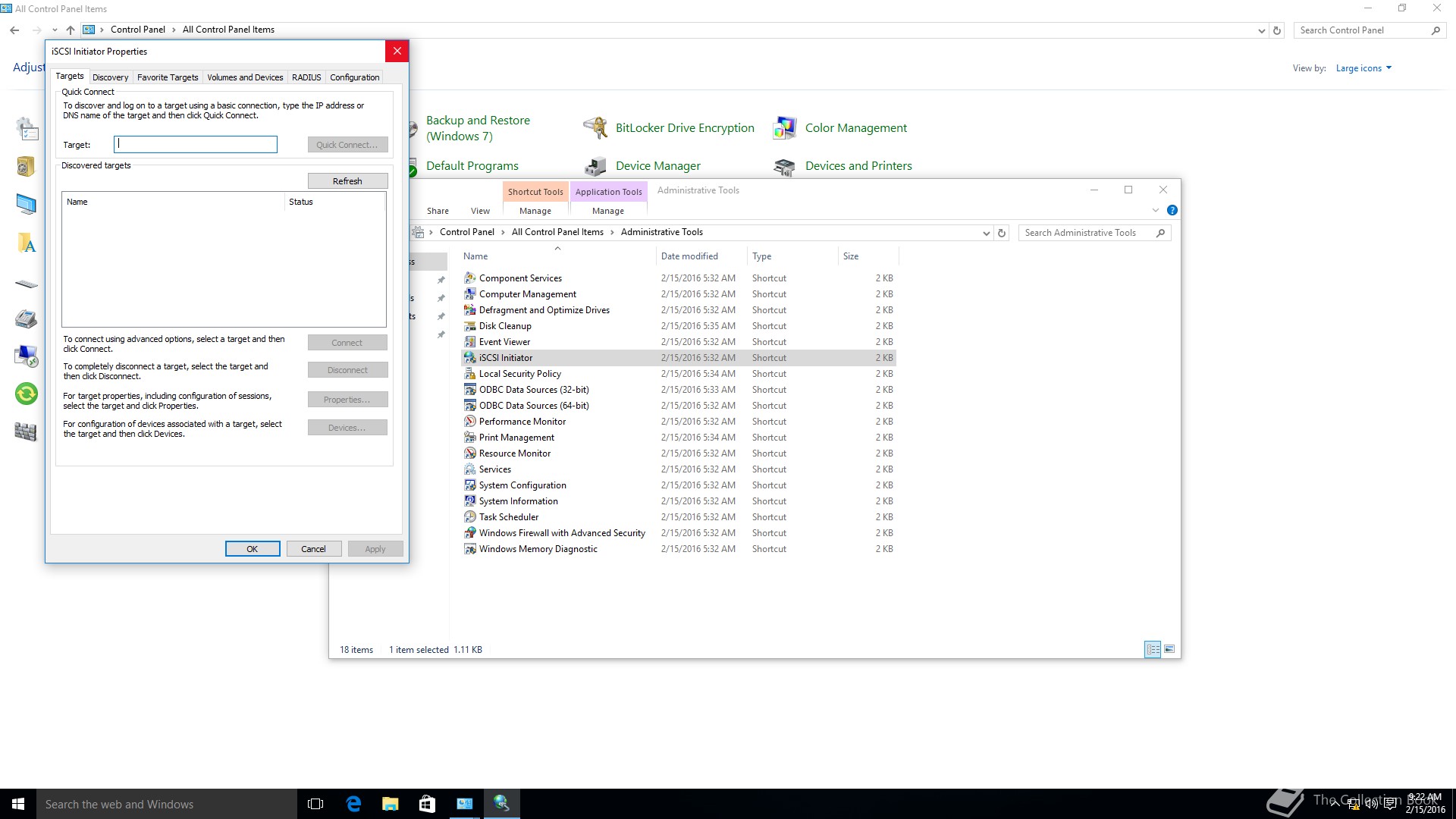Expand Administrative Tools address history dropdown
This screenshot has height=819, width=1456.
986,233
